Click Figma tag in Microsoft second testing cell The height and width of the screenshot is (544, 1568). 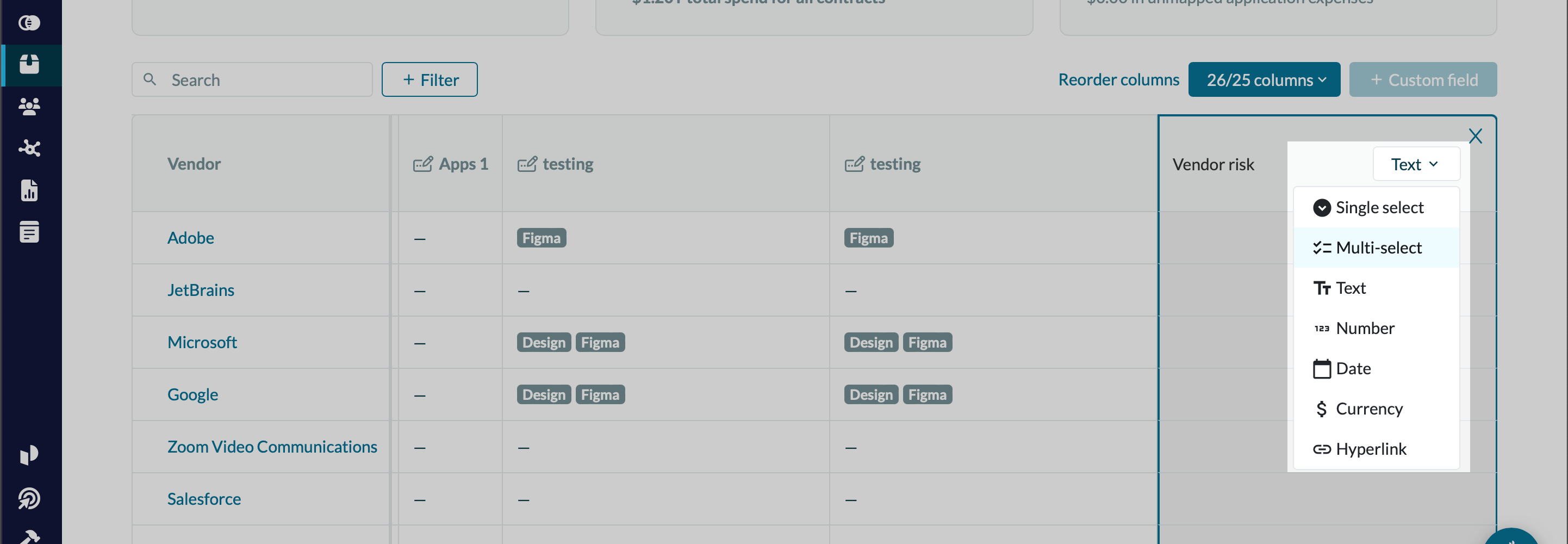pyautogui.click(x=927, y=342)
